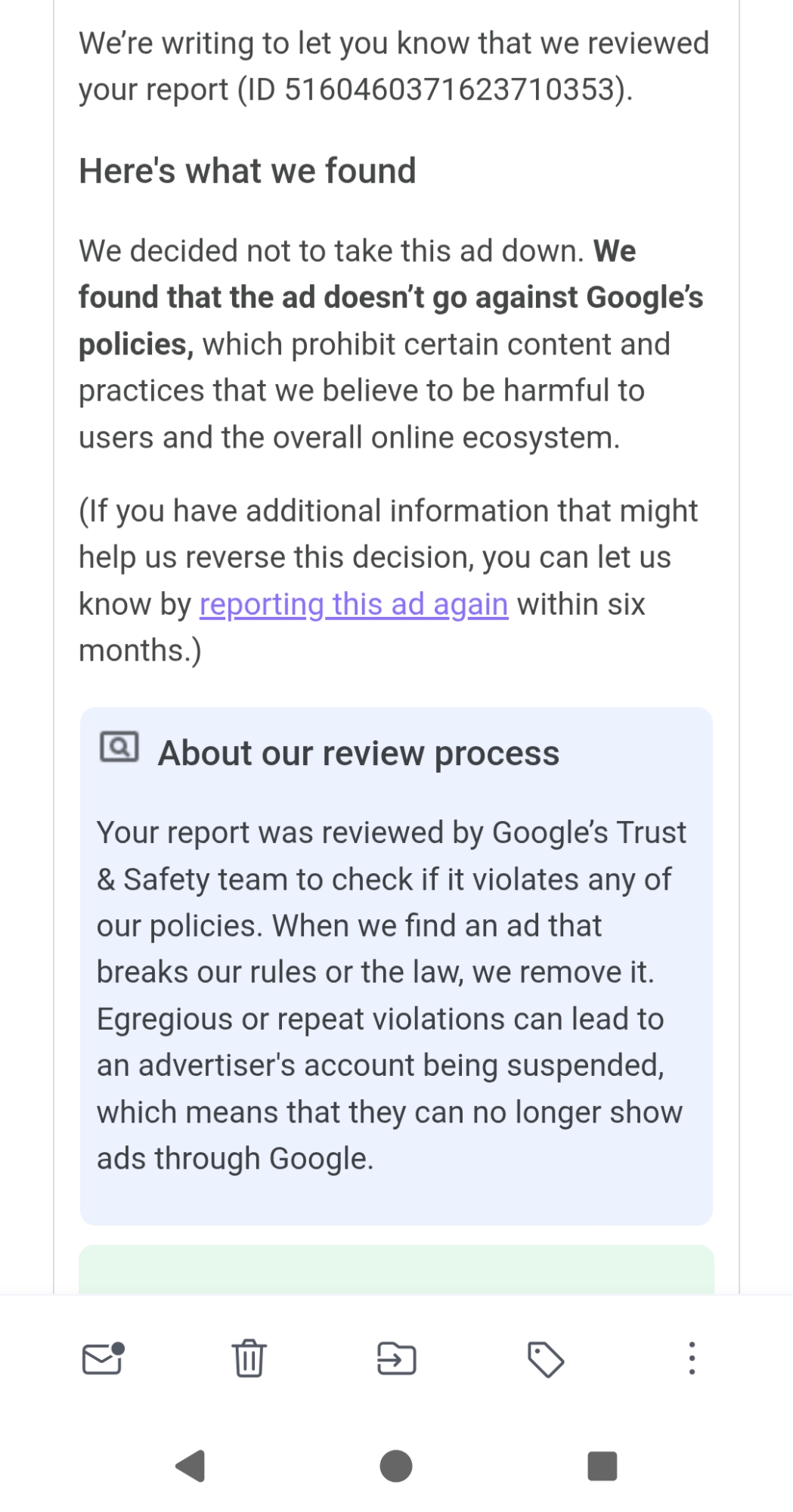Open recent apps with square button
Screen dimensions: 793x1512
coord(602,1467)
